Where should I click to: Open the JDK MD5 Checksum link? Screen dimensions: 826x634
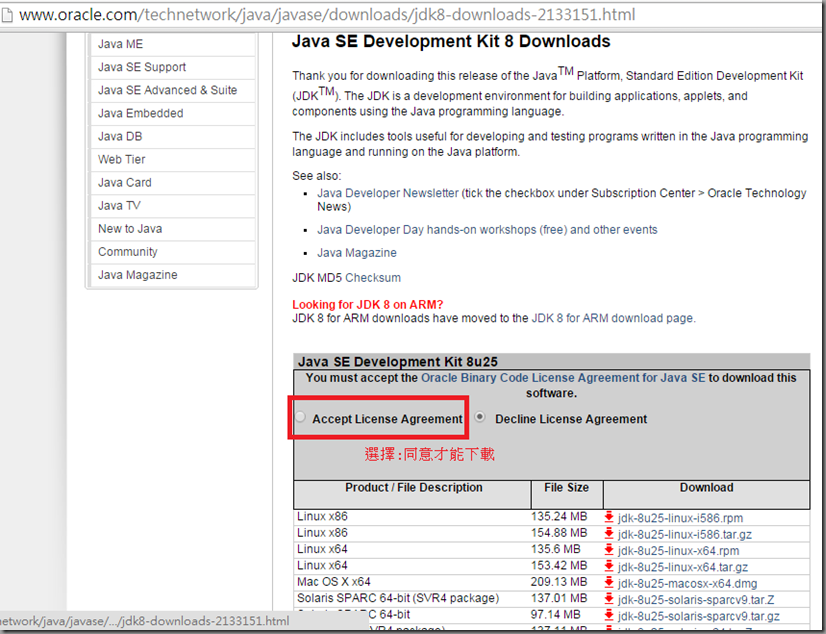(373, 278)
